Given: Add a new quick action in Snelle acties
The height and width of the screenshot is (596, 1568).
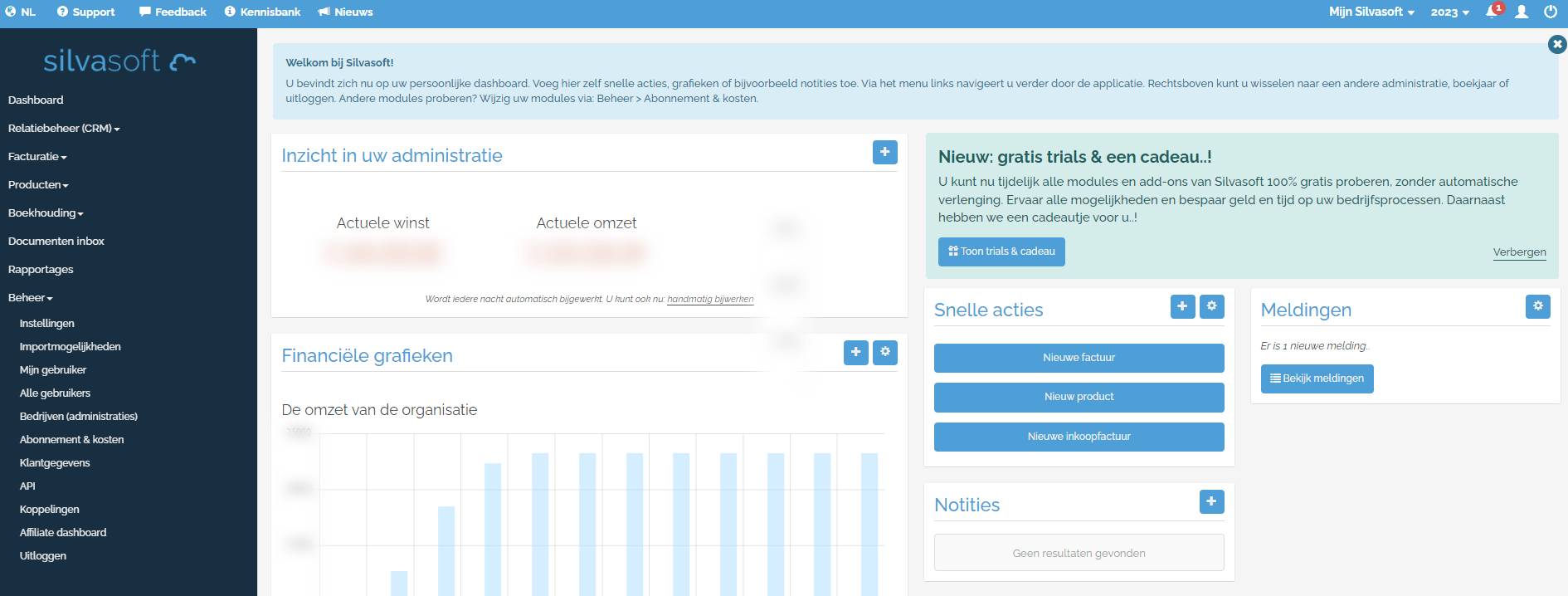Looking at the screenshot, I should pyautogui.click(x=1182, y=306).
